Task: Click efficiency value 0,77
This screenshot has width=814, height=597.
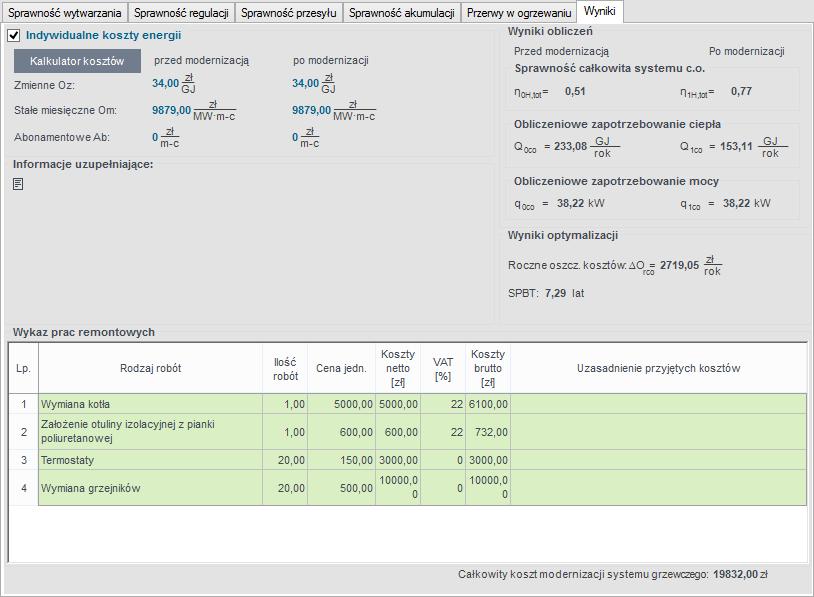Action: click(x=741, y=91)
